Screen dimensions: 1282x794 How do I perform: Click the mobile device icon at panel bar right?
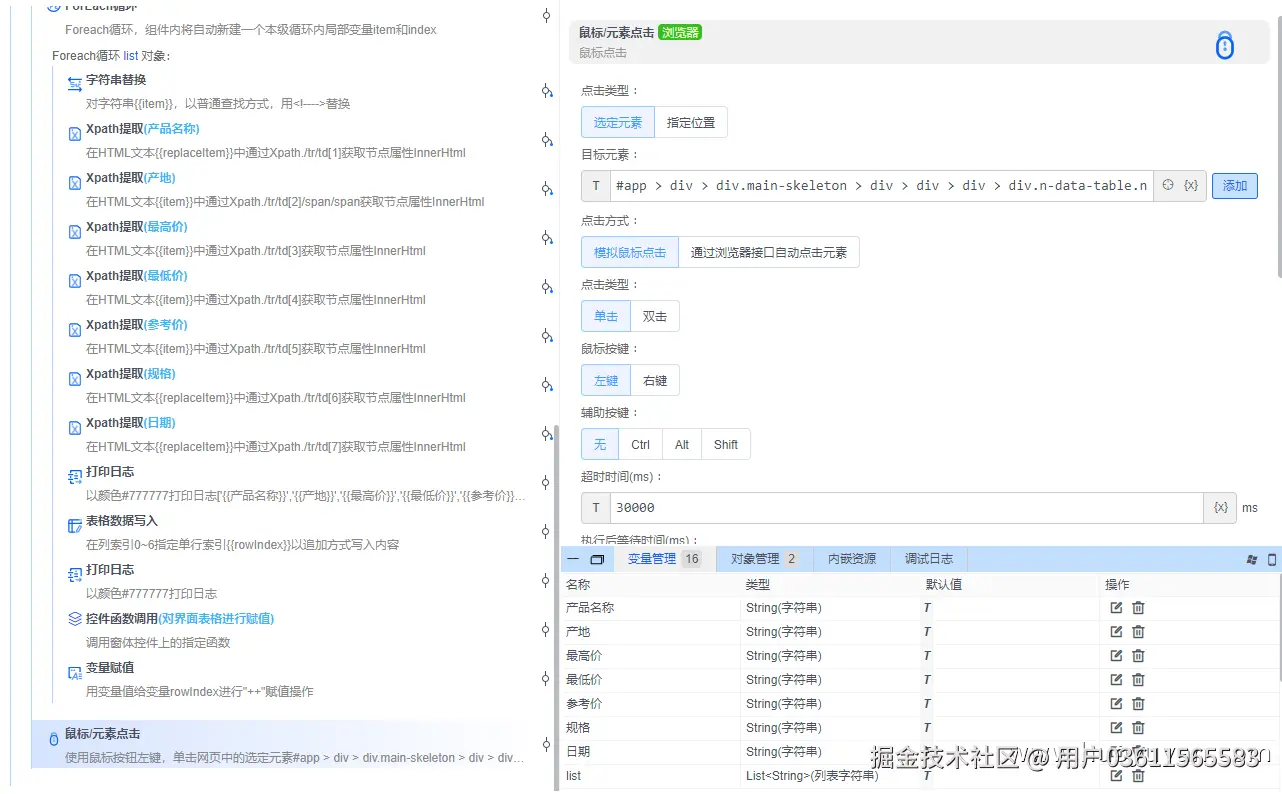click(1272, 559)
